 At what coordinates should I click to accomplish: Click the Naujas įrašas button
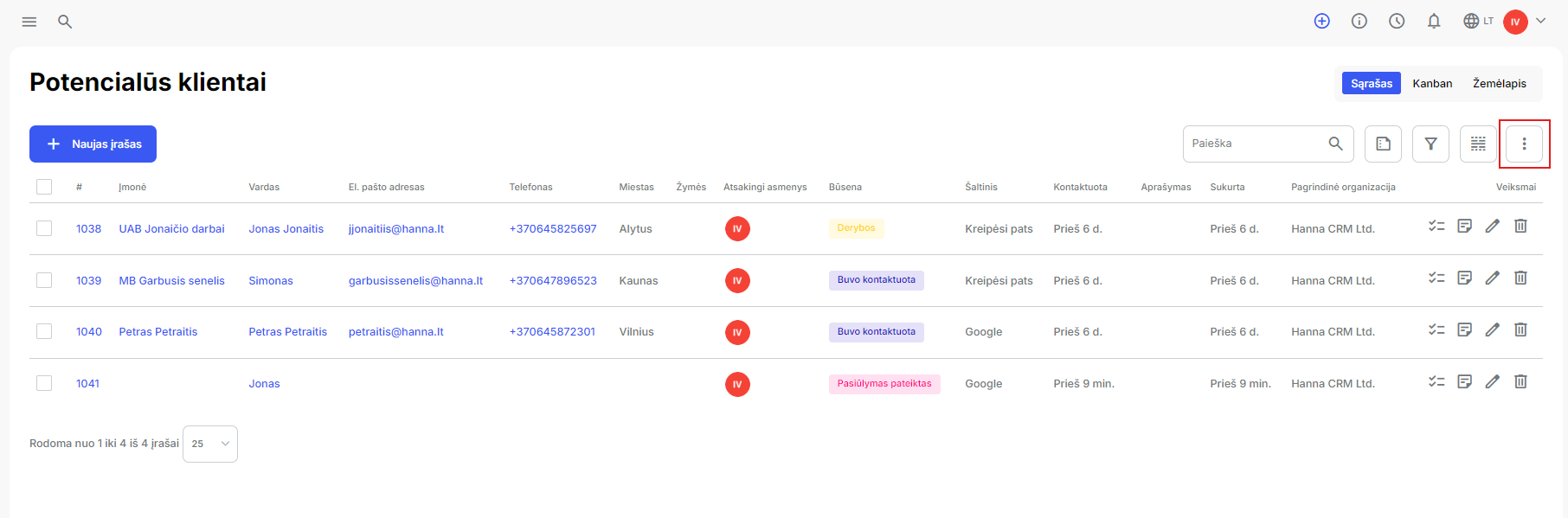[93, 144]
